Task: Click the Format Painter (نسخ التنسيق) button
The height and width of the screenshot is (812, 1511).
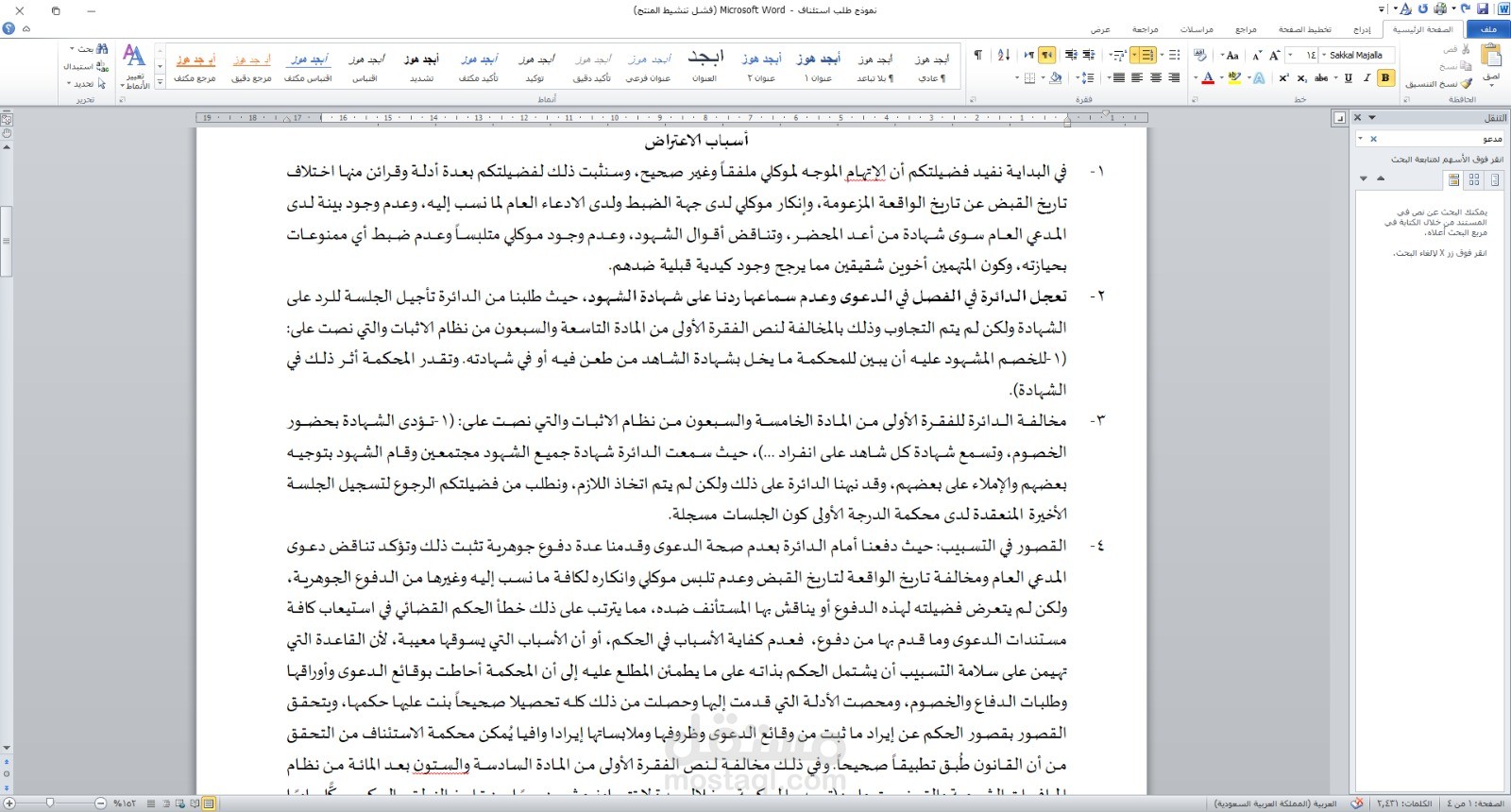Action: [1439, 84]
